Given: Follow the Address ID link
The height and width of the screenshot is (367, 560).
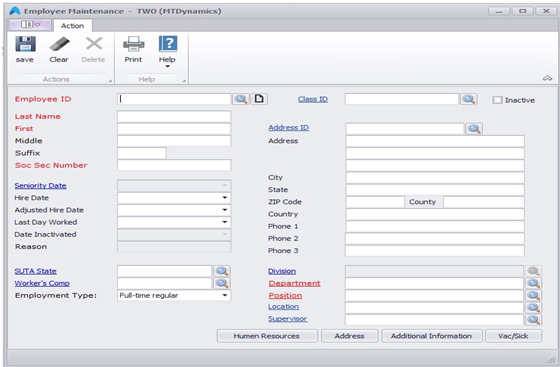Looking at the screenshot, I should coord(289,127).
